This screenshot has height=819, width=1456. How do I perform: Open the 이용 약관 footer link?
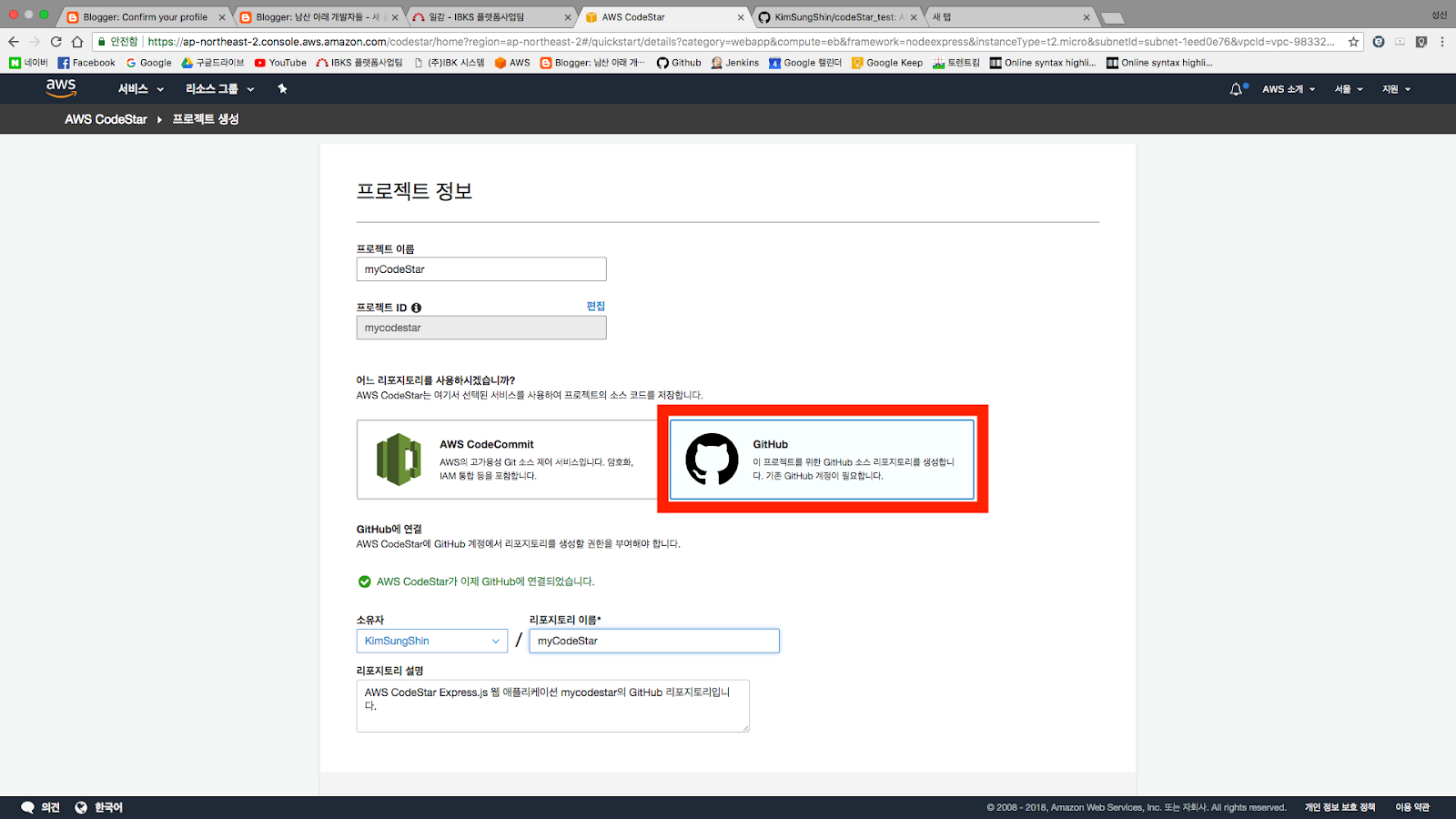tap(1412, 807)
